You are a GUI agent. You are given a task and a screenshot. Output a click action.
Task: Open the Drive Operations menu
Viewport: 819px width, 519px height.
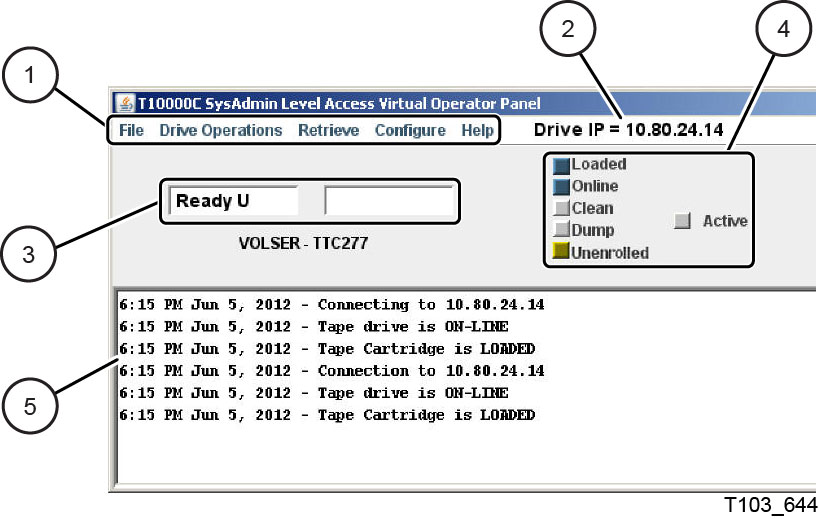point(220,131)
